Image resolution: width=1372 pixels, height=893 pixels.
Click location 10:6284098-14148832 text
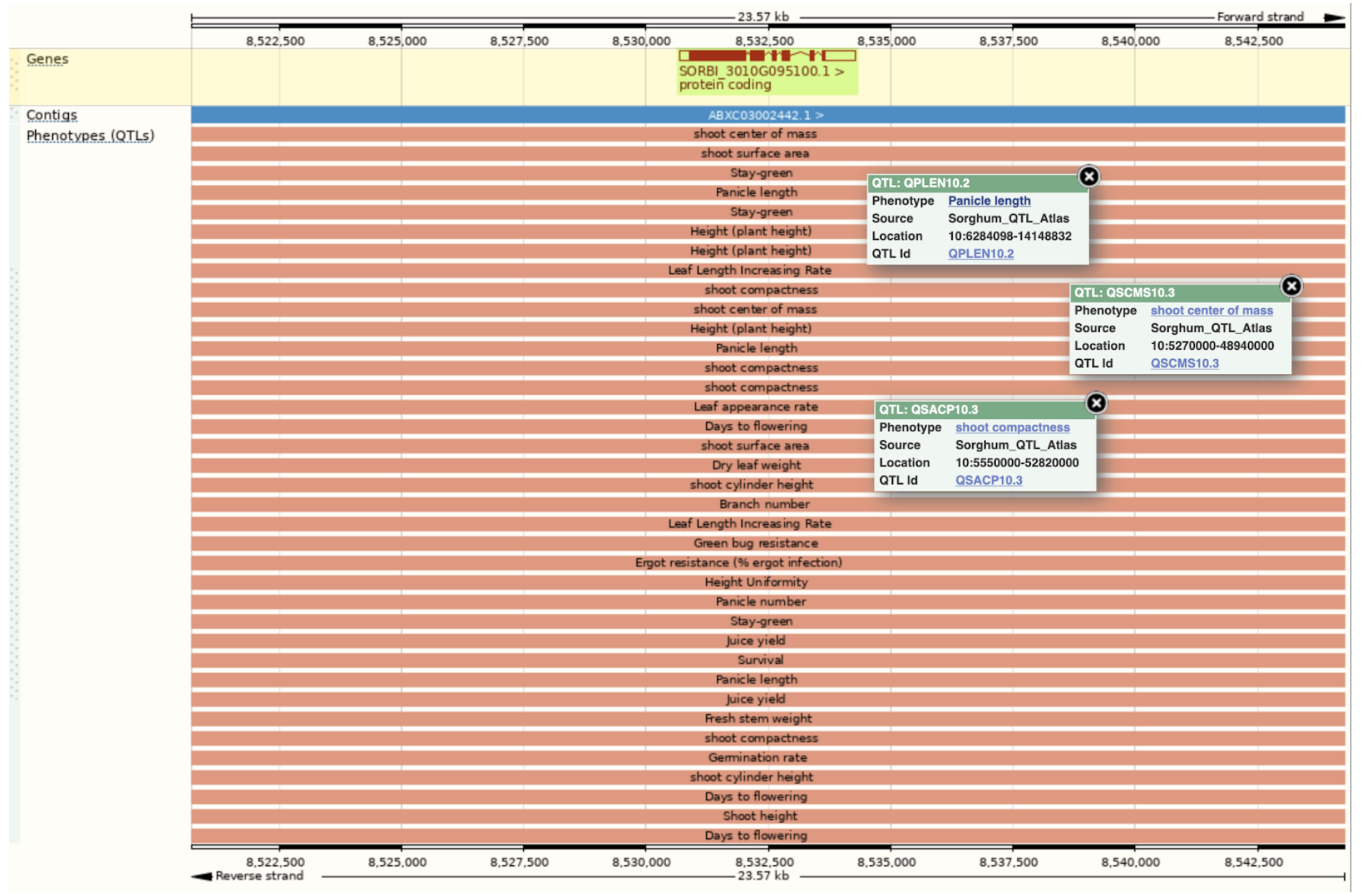(1010, 235)
